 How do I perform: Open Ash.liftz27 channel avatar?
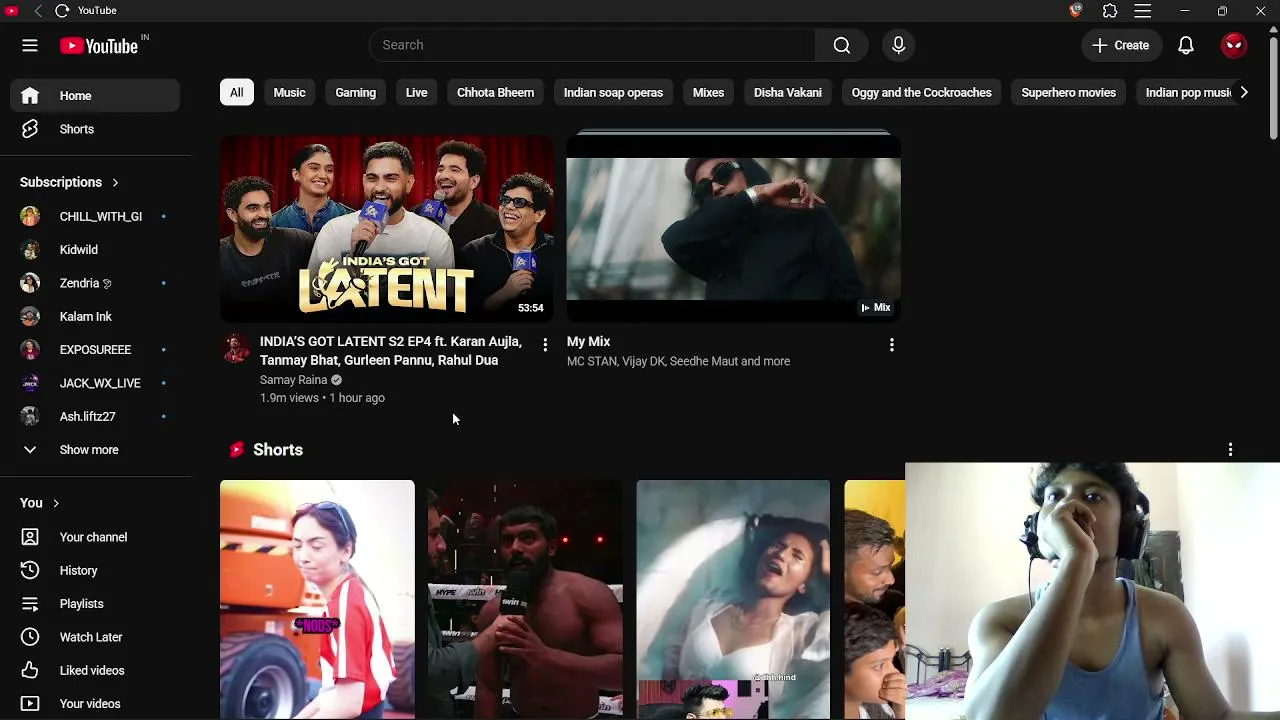30,416
